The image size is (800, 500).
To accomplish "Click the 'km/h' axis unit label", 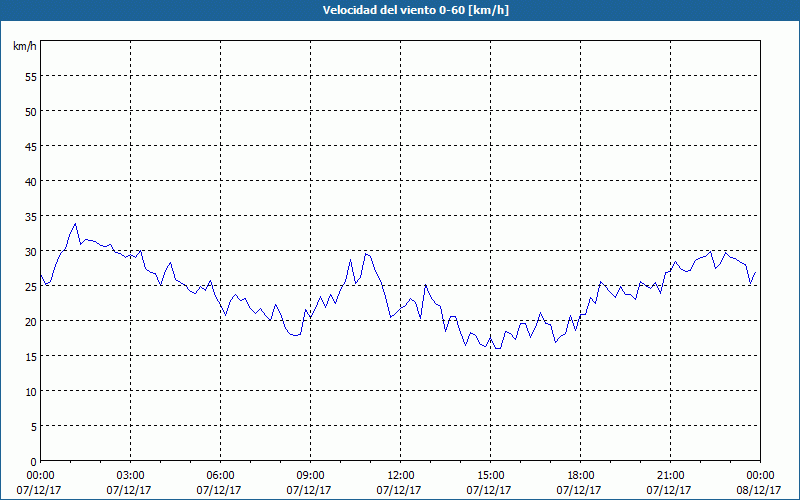I will pos(25,46).
